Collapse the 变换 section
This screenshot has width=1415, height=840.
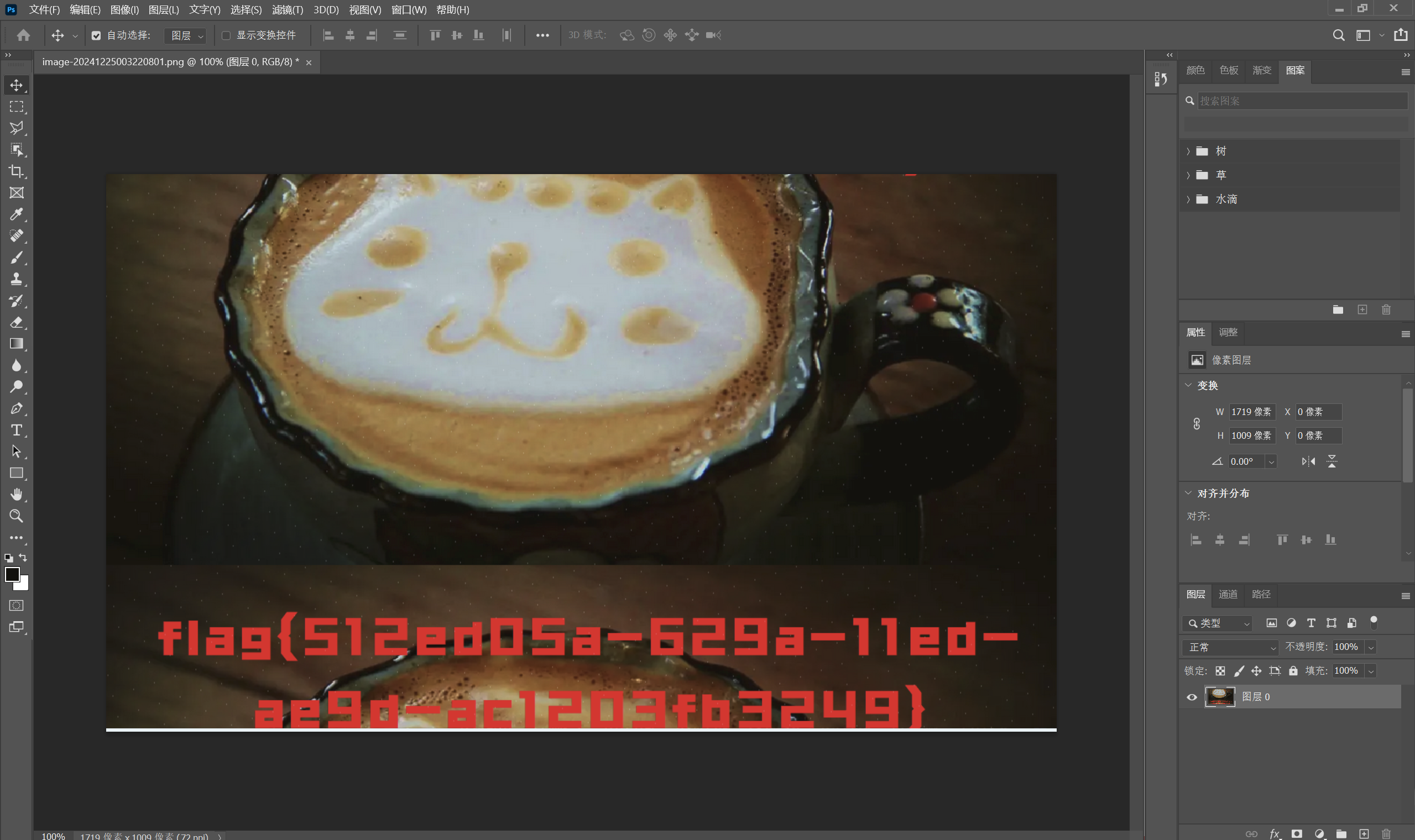(1188, 385)
